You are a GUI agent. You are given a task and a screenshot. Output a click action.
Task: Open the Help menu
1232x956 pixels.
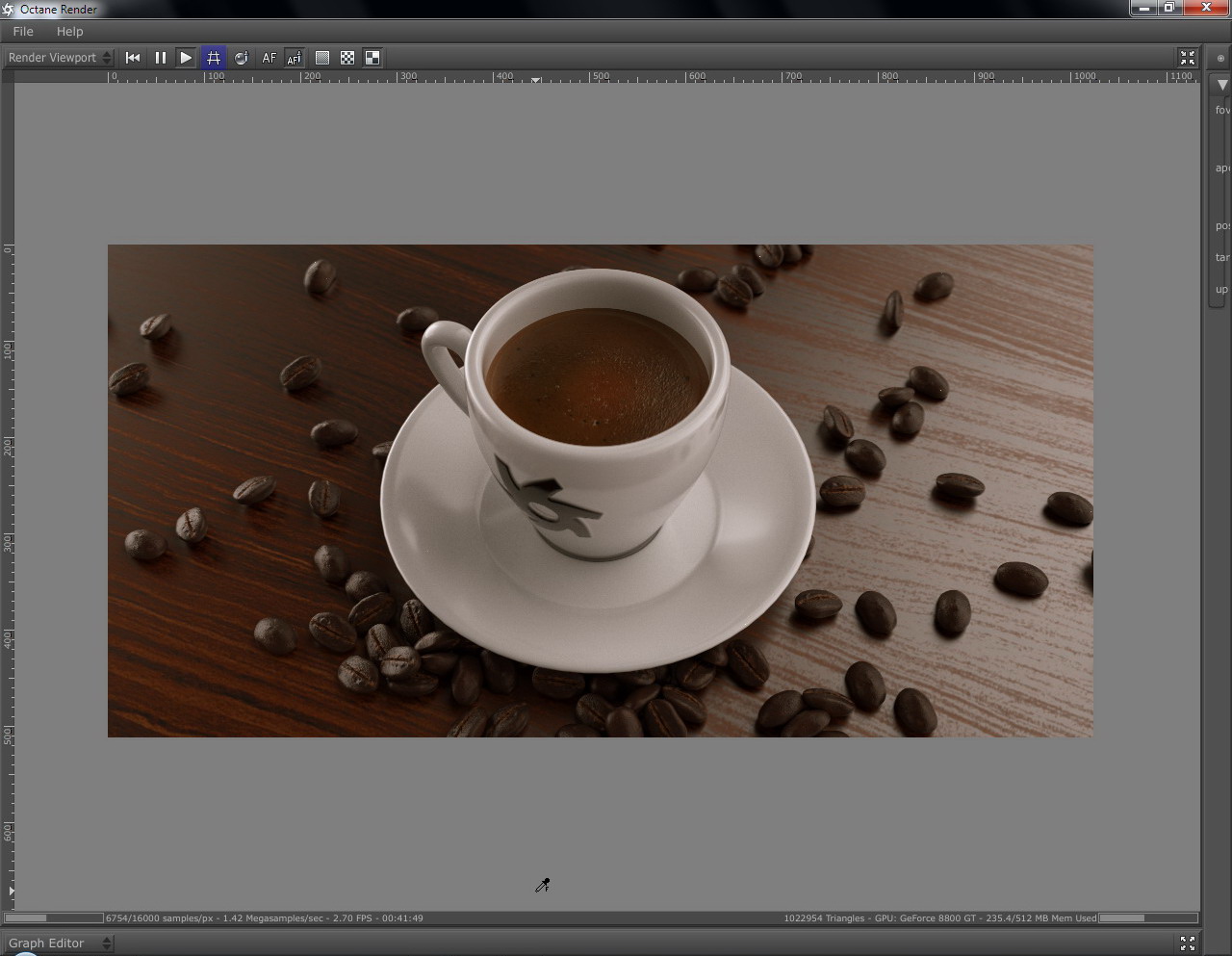tap(69, 32)
